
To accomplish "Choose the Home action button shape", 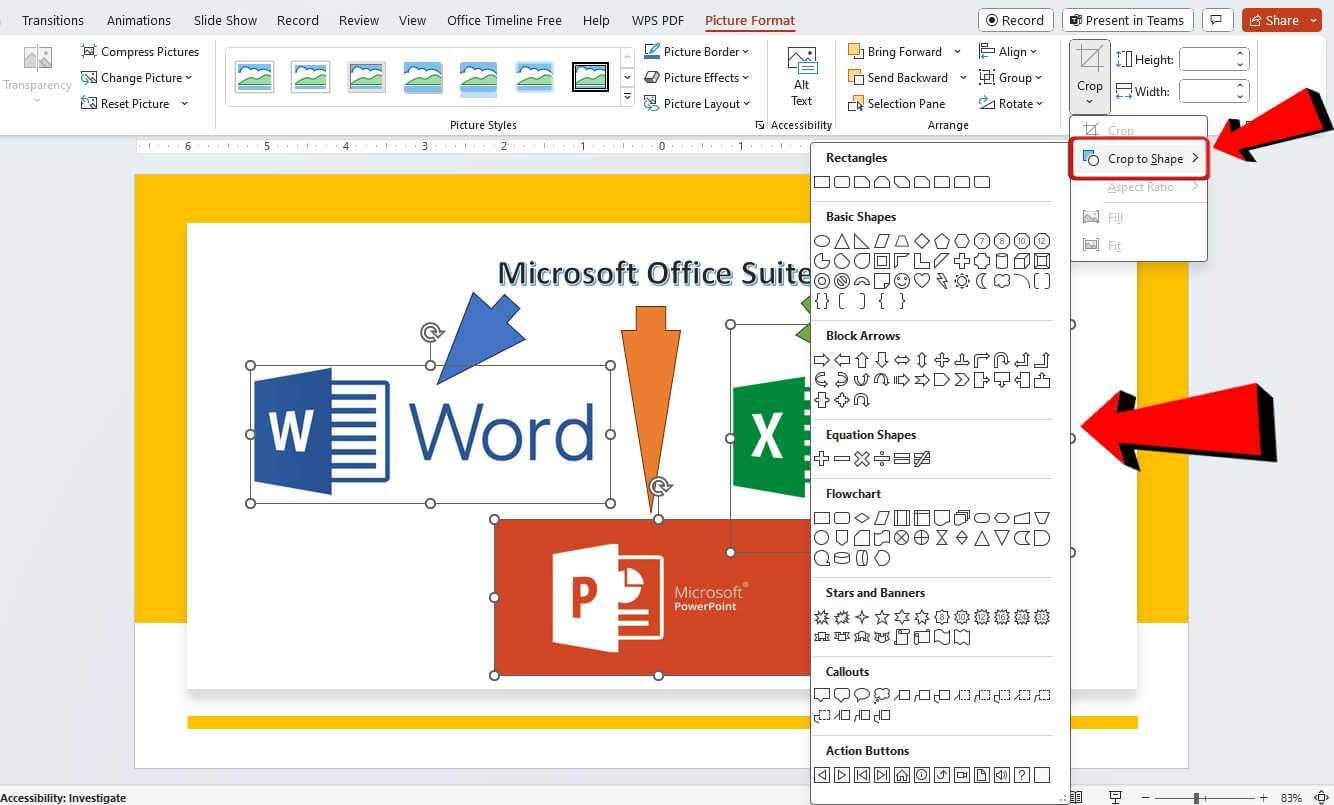I will tap(902, 775).
